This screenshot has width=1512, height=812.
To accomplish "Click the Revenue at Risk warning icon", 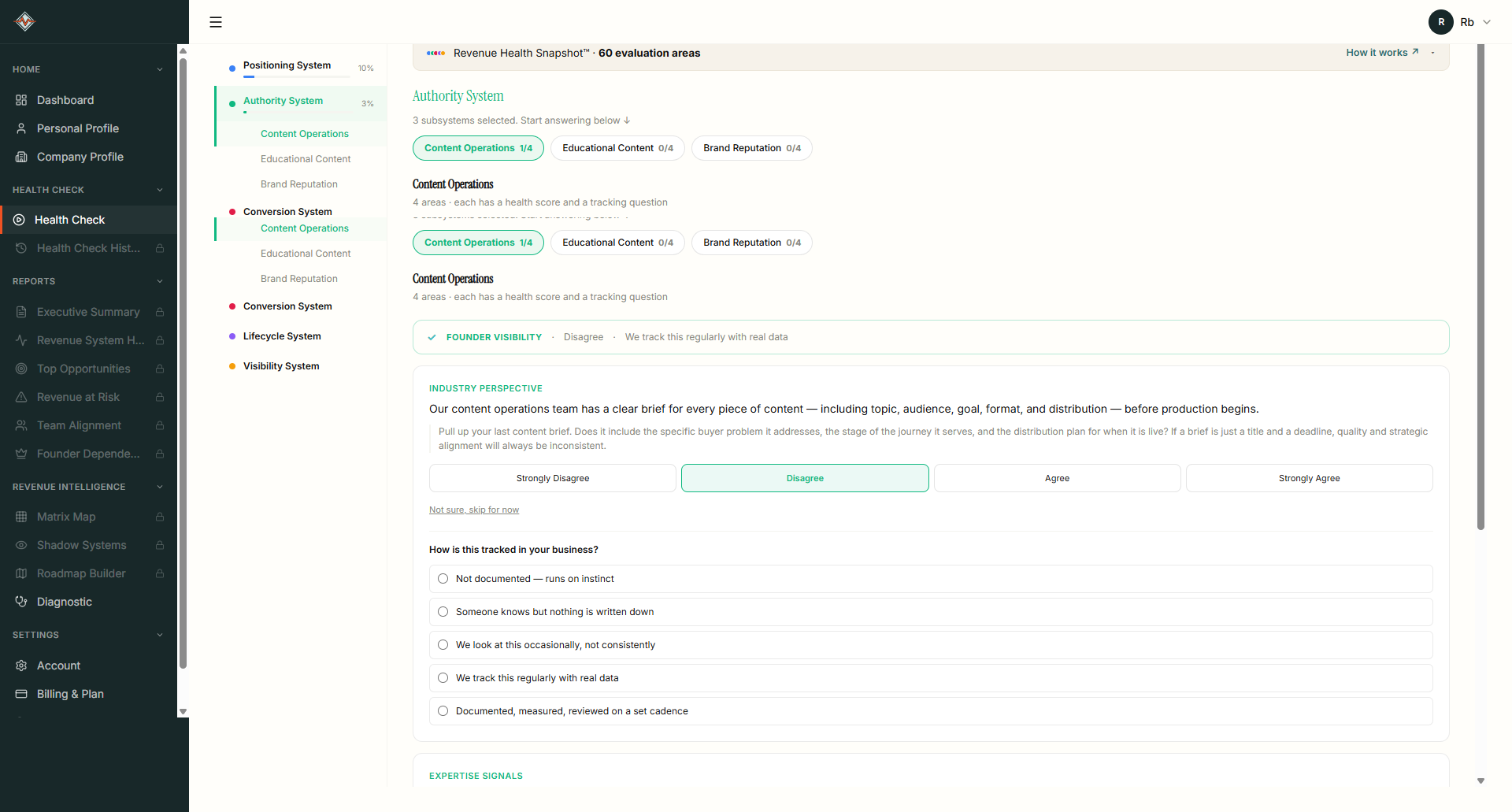I will click(x=21, y=397).
